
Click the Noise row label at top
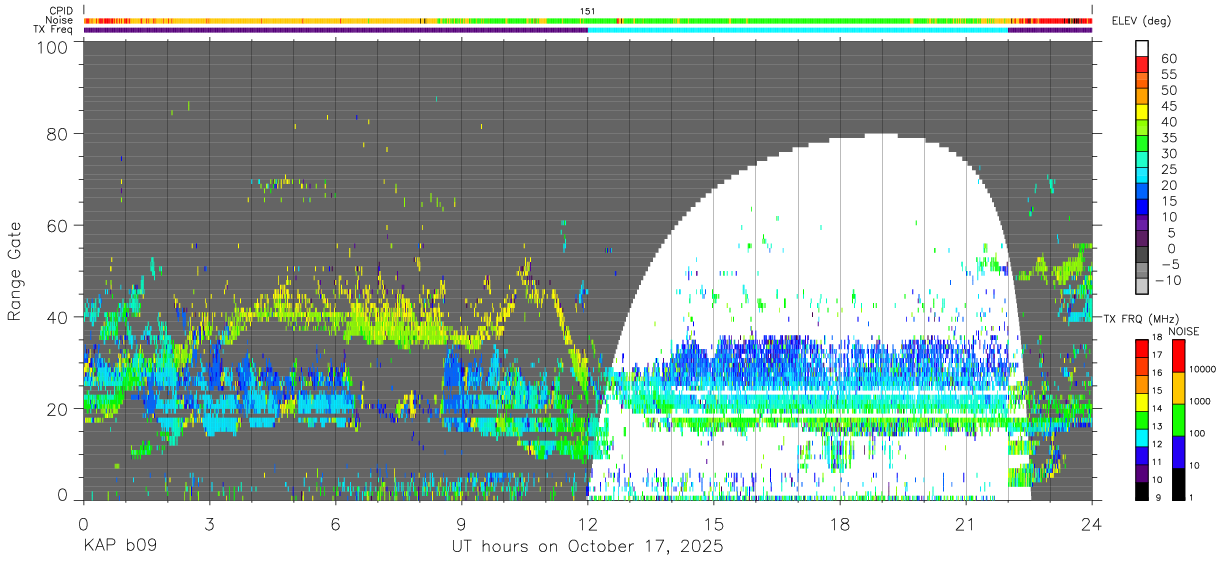point(60,20)
